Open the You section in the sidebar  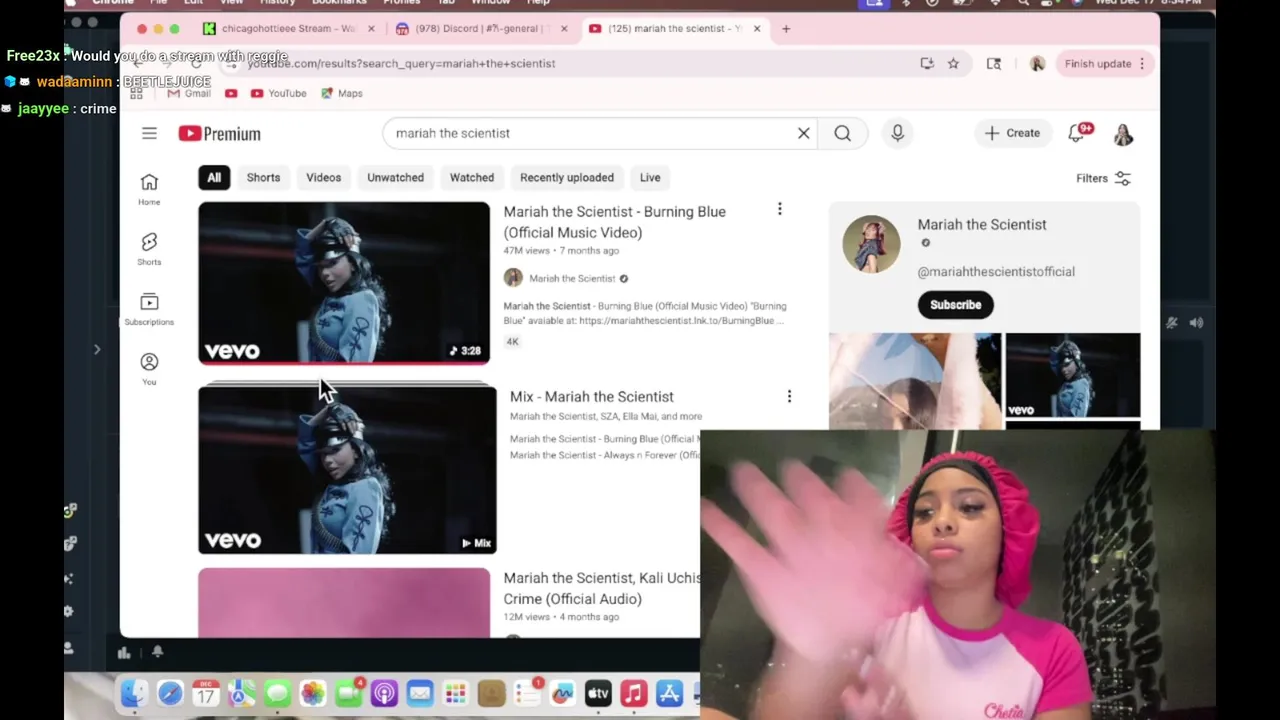(149, 368)
